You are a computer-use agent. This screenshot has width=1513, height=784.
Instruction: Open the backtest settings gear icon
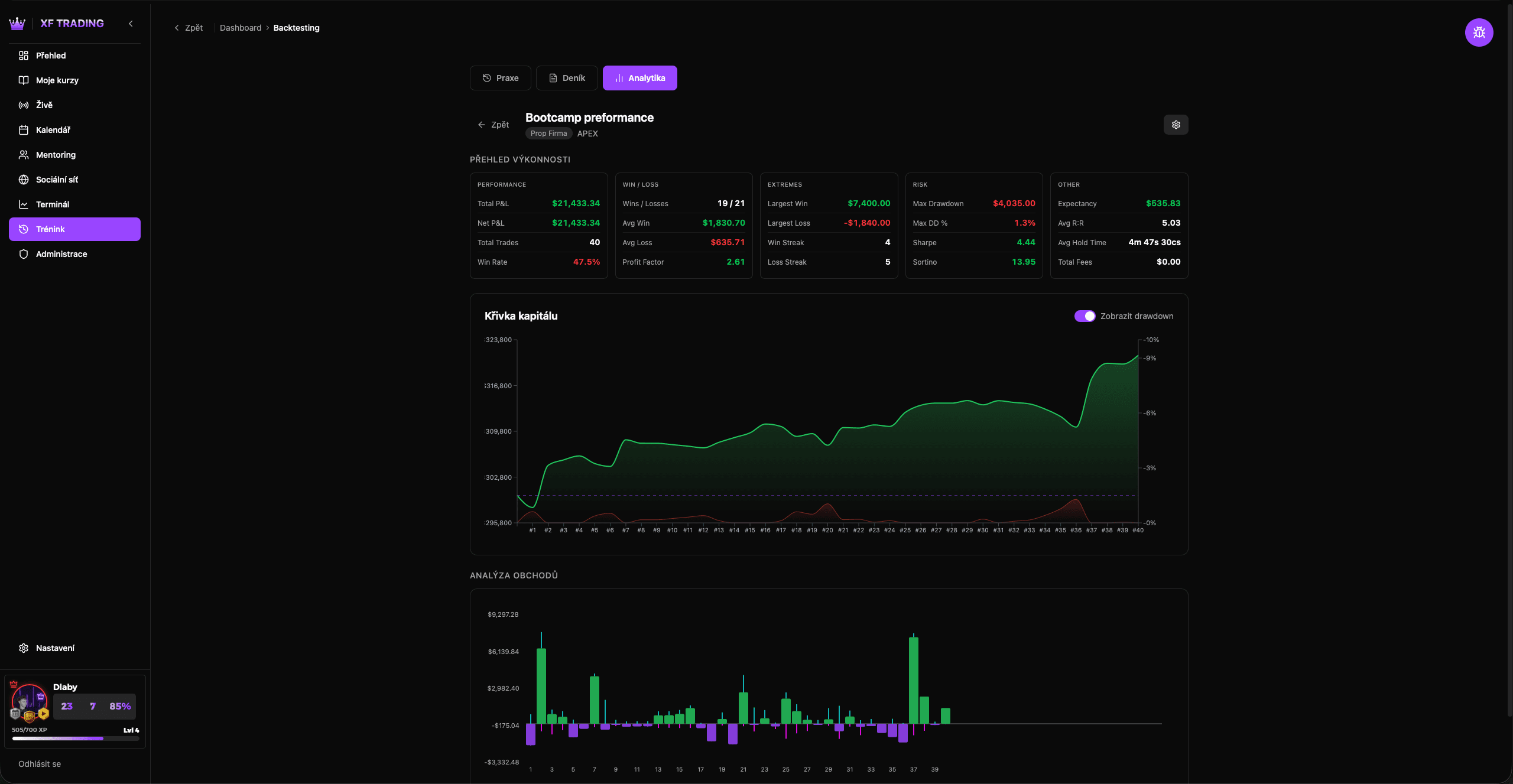[1176, 125]
